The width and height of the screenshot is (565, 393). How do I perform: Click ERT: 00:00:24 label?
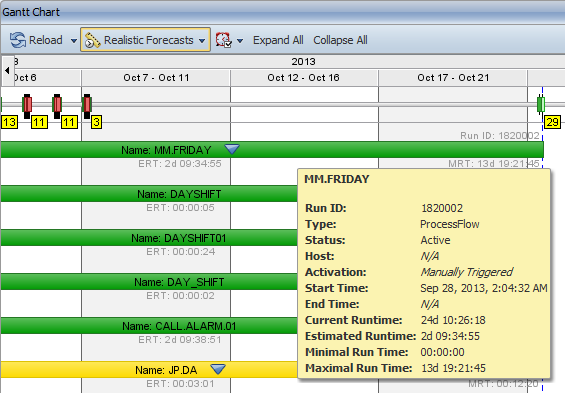(x=181, y=252)
